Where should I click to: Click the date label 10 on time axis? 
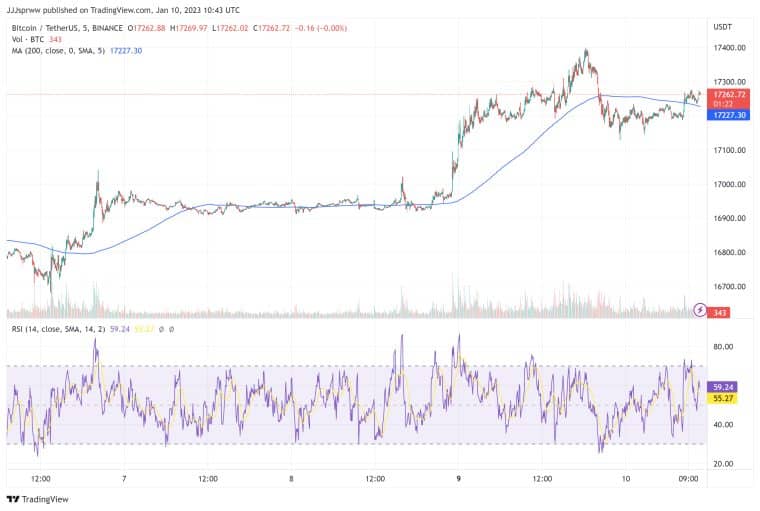tap(626, 479)
